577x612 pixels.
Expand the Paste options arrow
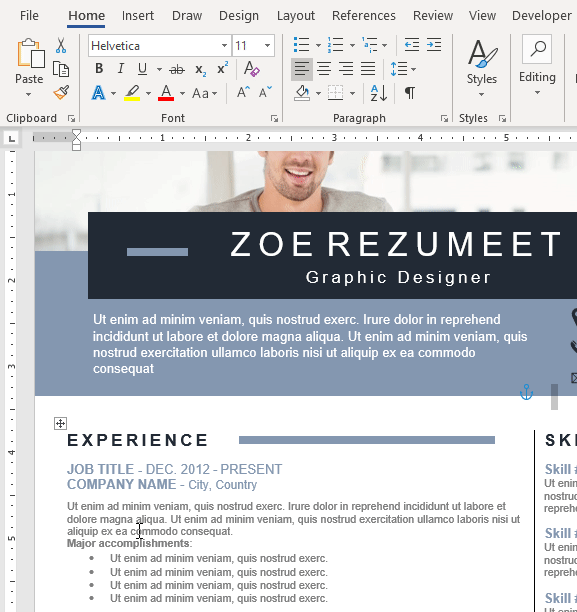(28, 94)
